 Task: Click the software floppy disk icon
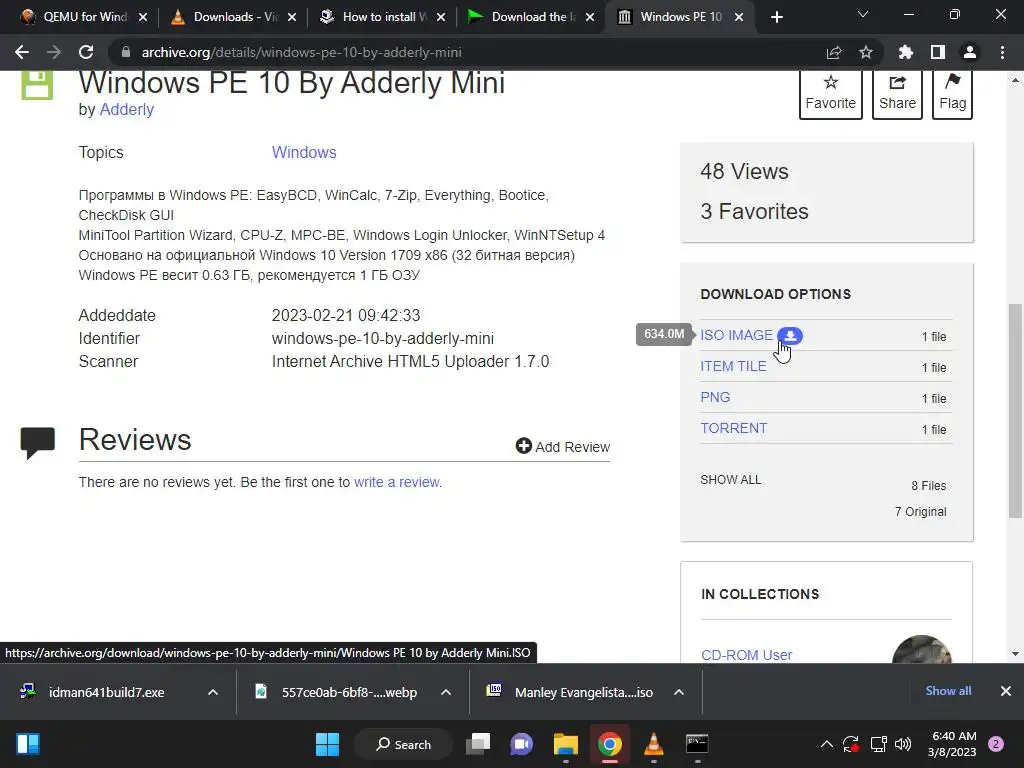[37, 85]
